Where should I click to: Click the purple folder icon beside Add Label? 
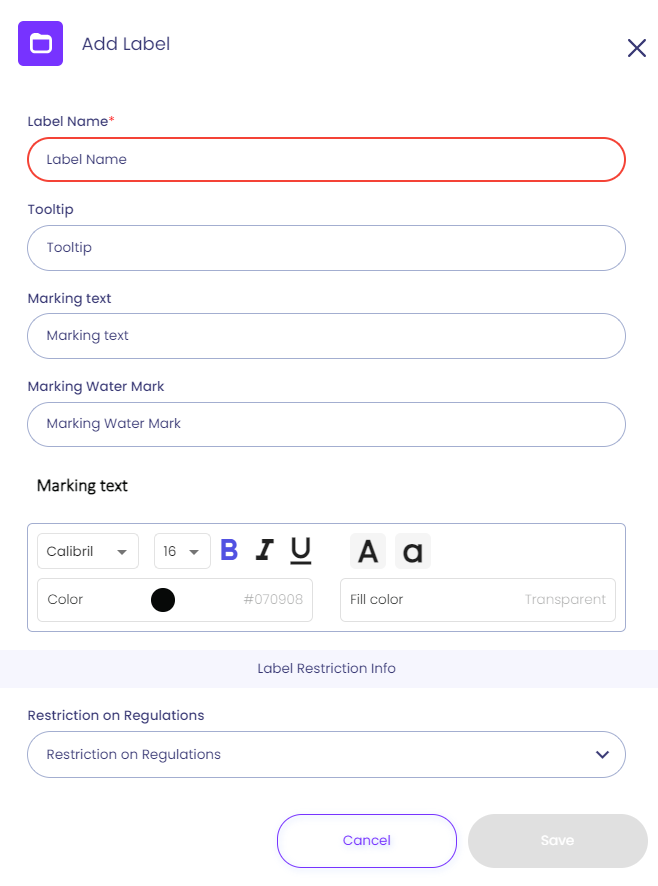(40, 44)
